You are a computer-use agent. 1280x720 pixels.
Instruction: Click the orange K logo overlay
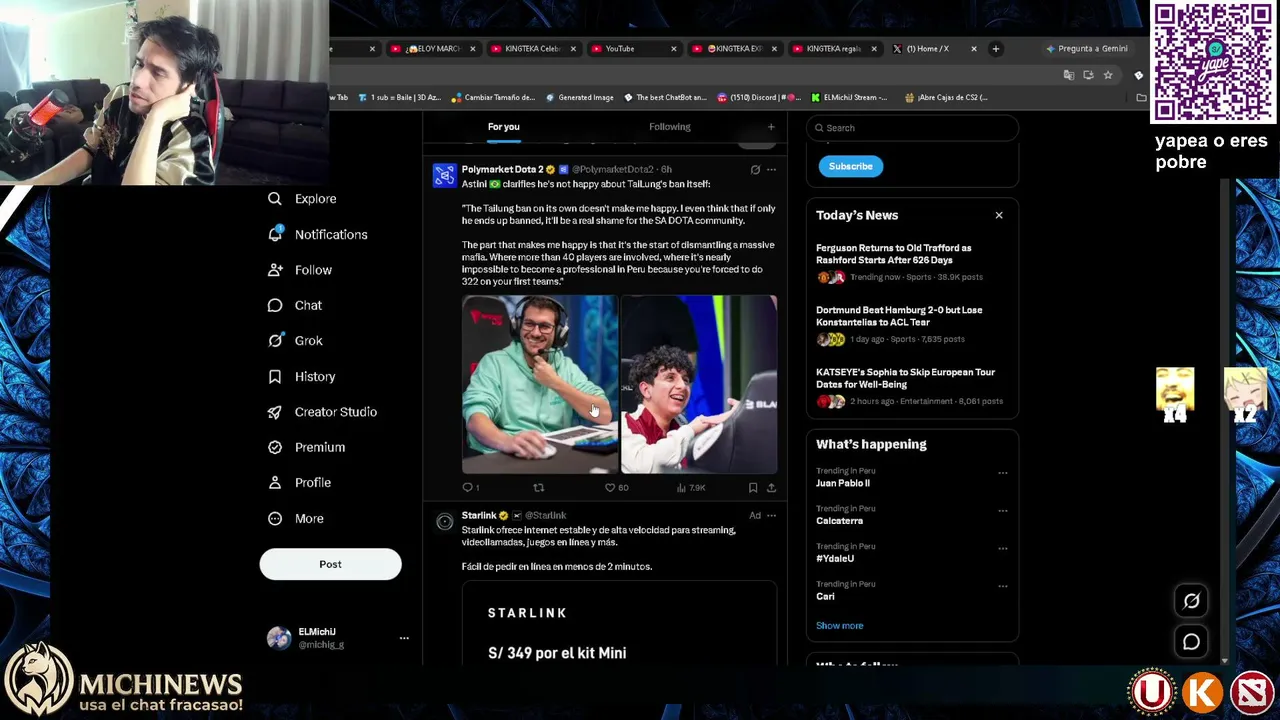pos(1203,691)
